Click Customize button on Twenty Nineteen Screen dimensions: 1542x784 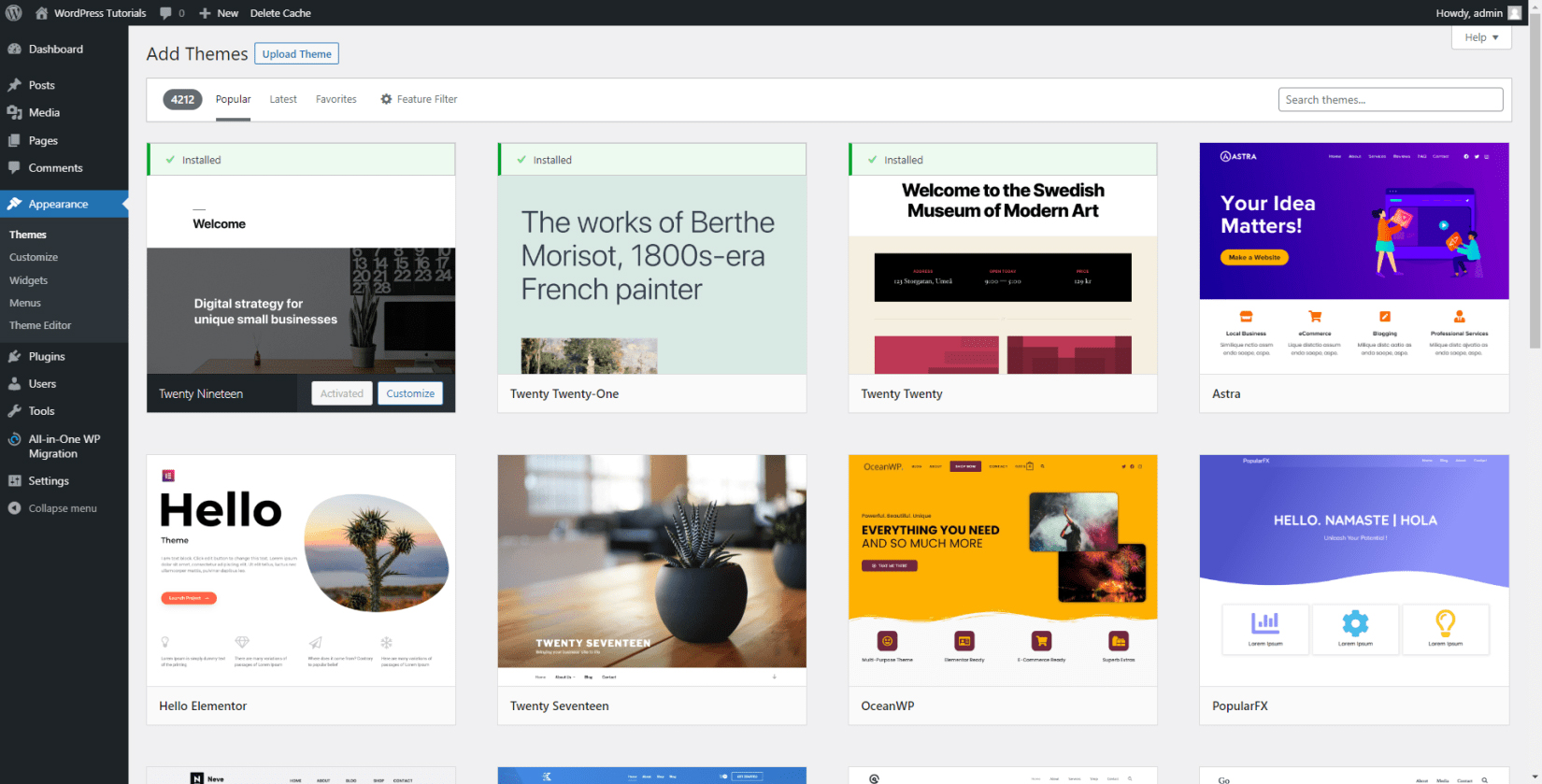410,393
